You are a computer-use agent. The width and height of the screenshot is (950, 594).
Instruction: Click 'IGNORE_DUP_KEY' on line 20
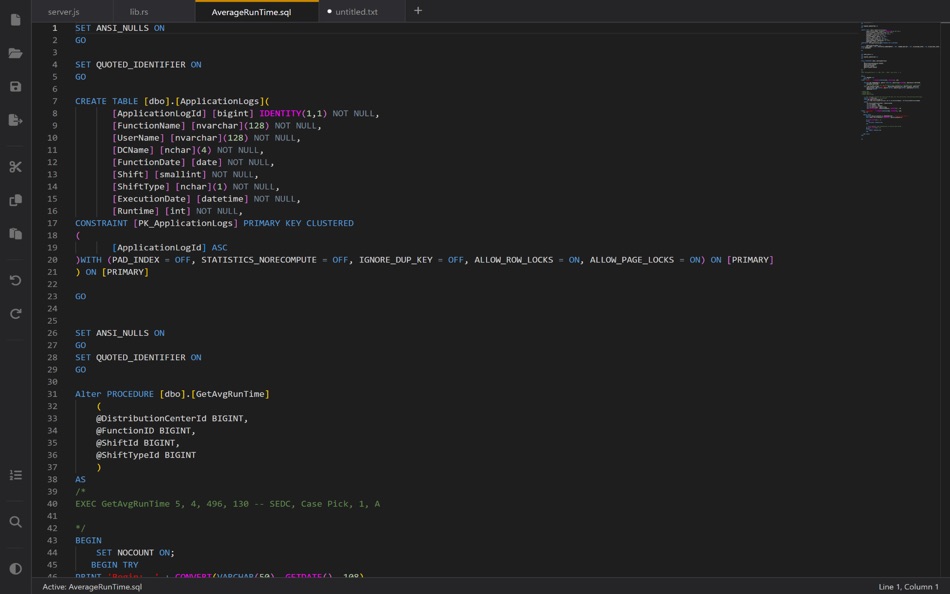[x=396, y=259]
